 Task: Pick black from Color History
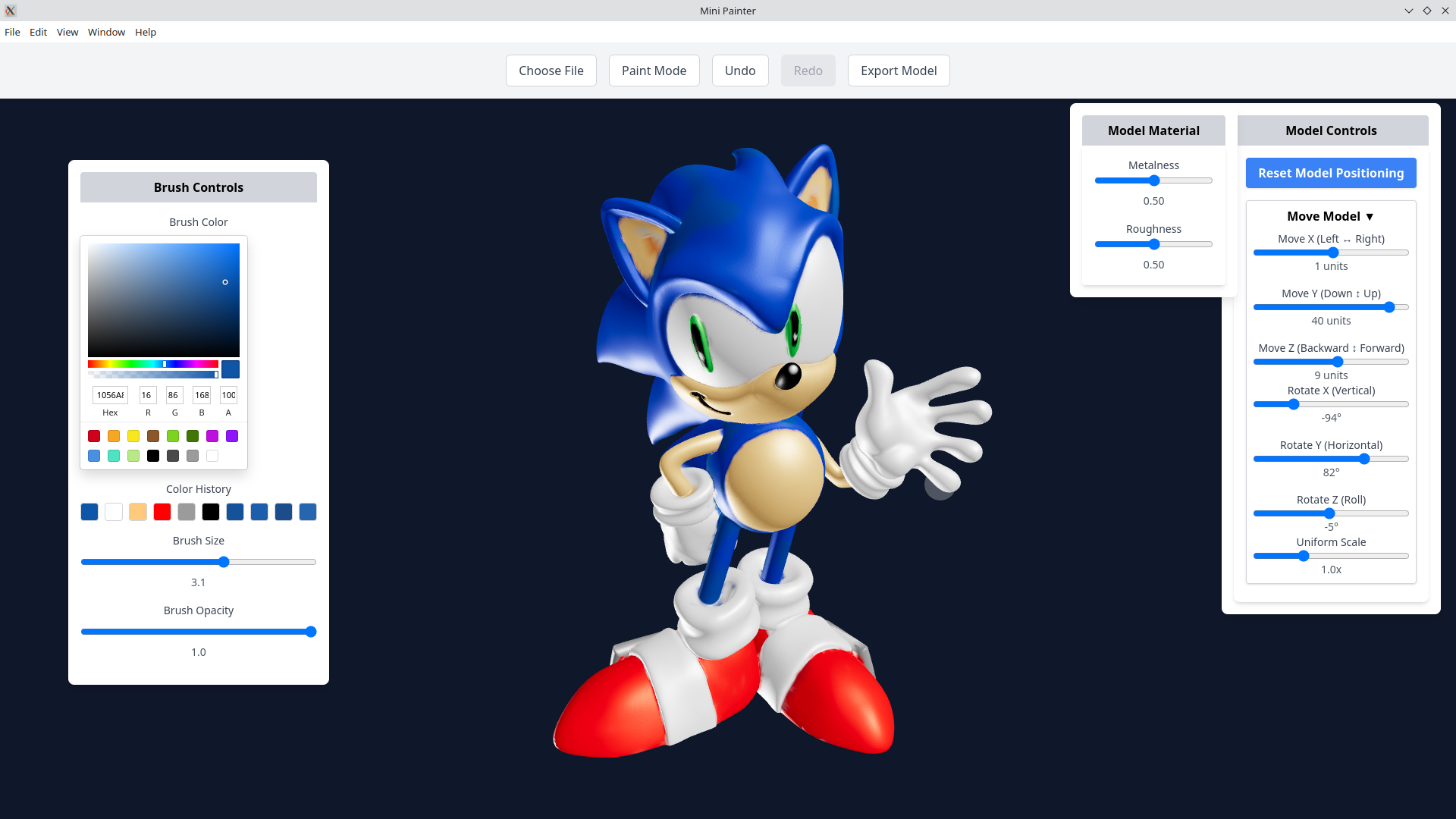pos(211,512)
